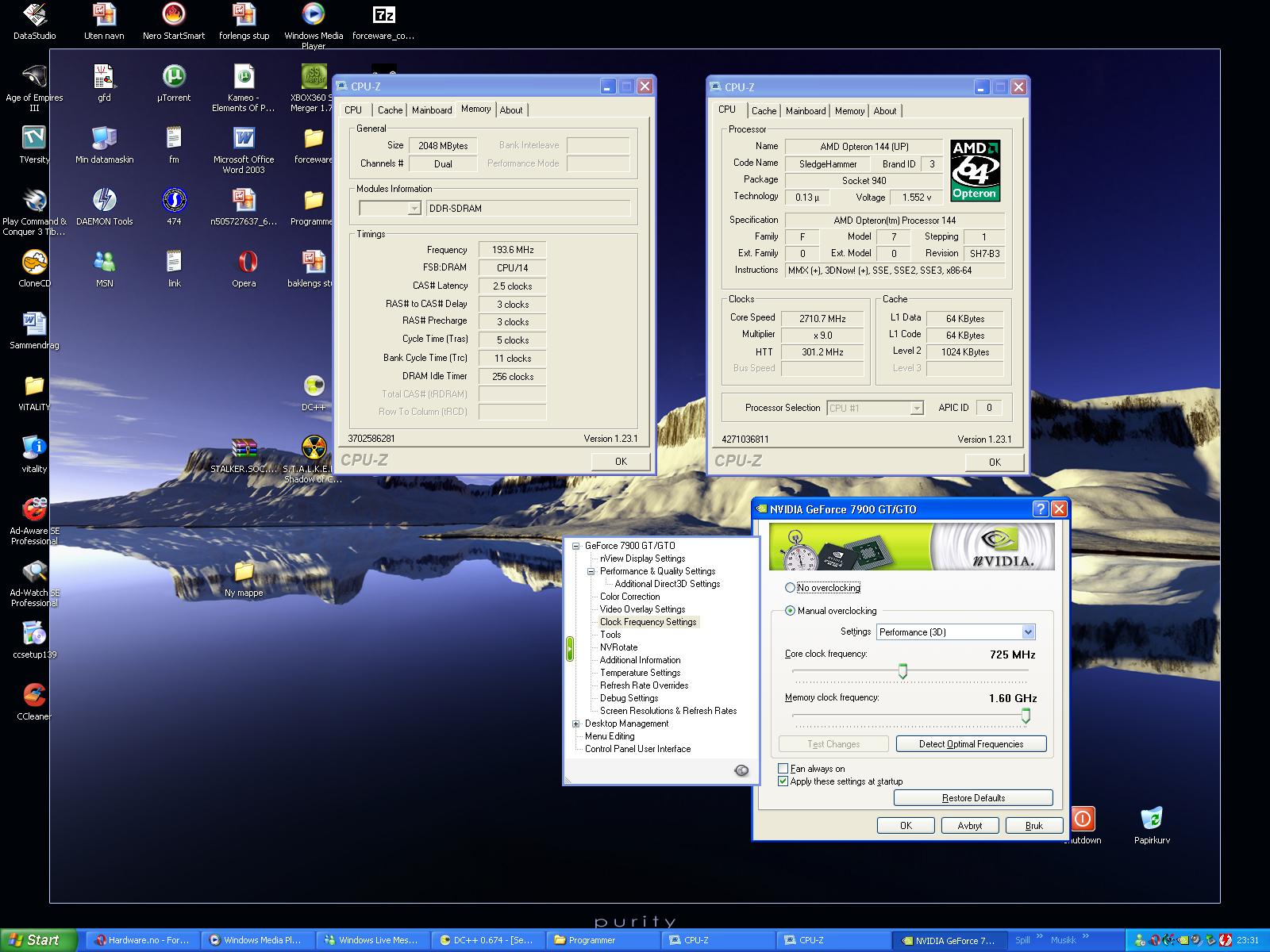Select Clock Frequency Settings tree item
Viewport: 1270px width, 952px height.
pos(648,622)
